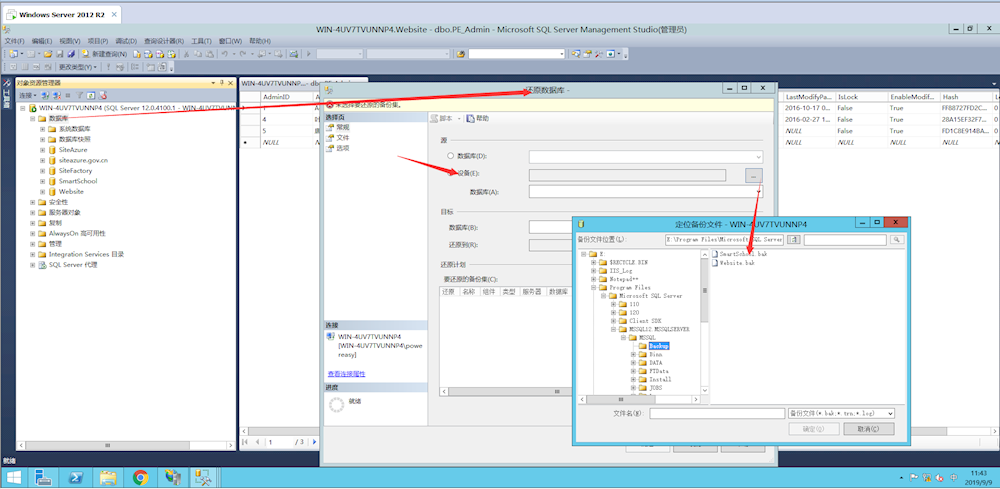Viewport: 1000px width, 489px height.
Task: Select the 设备(E) device radio button
Action: (450, 174)
